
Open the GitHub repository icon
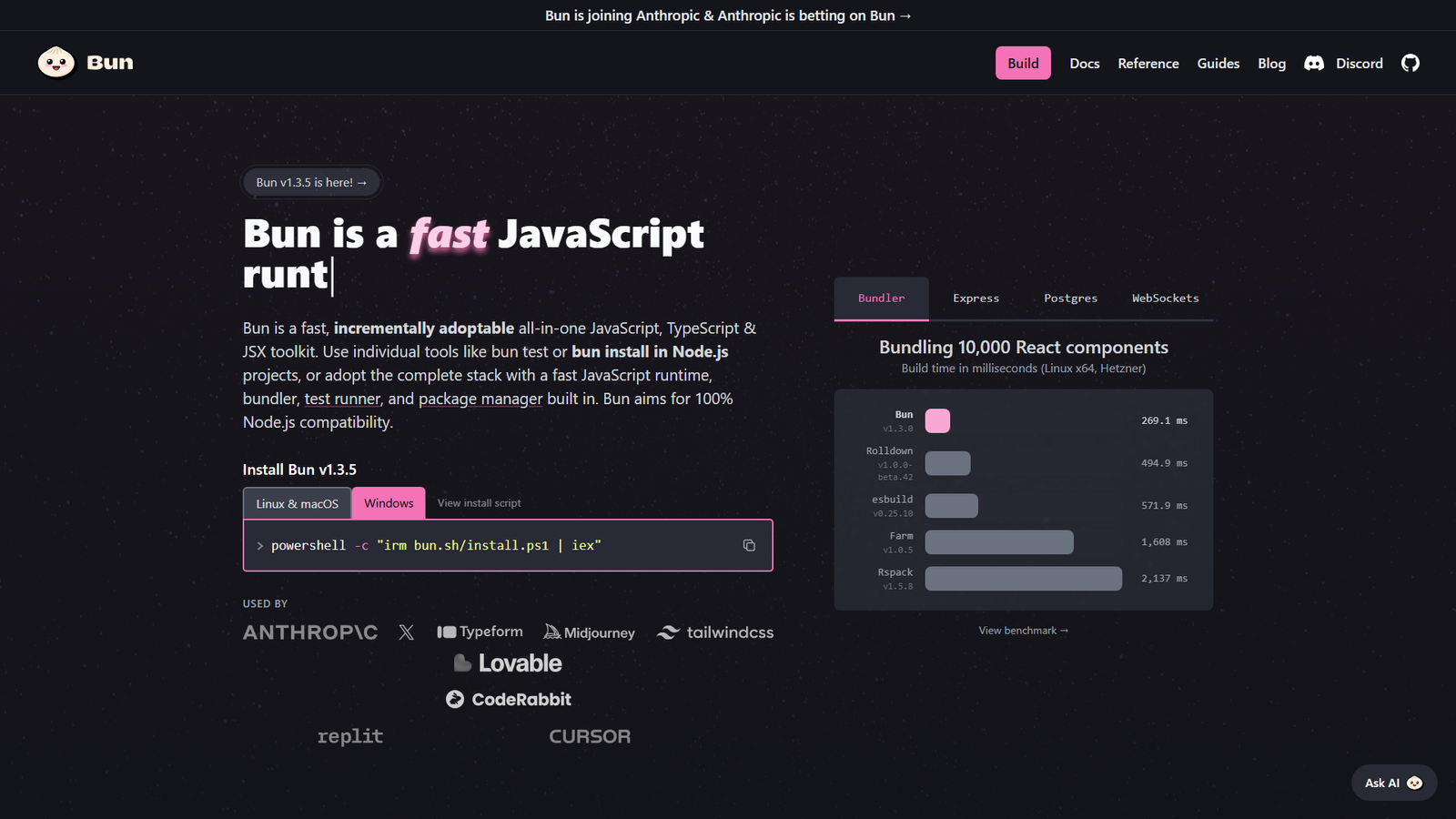tap(1410, 63)
